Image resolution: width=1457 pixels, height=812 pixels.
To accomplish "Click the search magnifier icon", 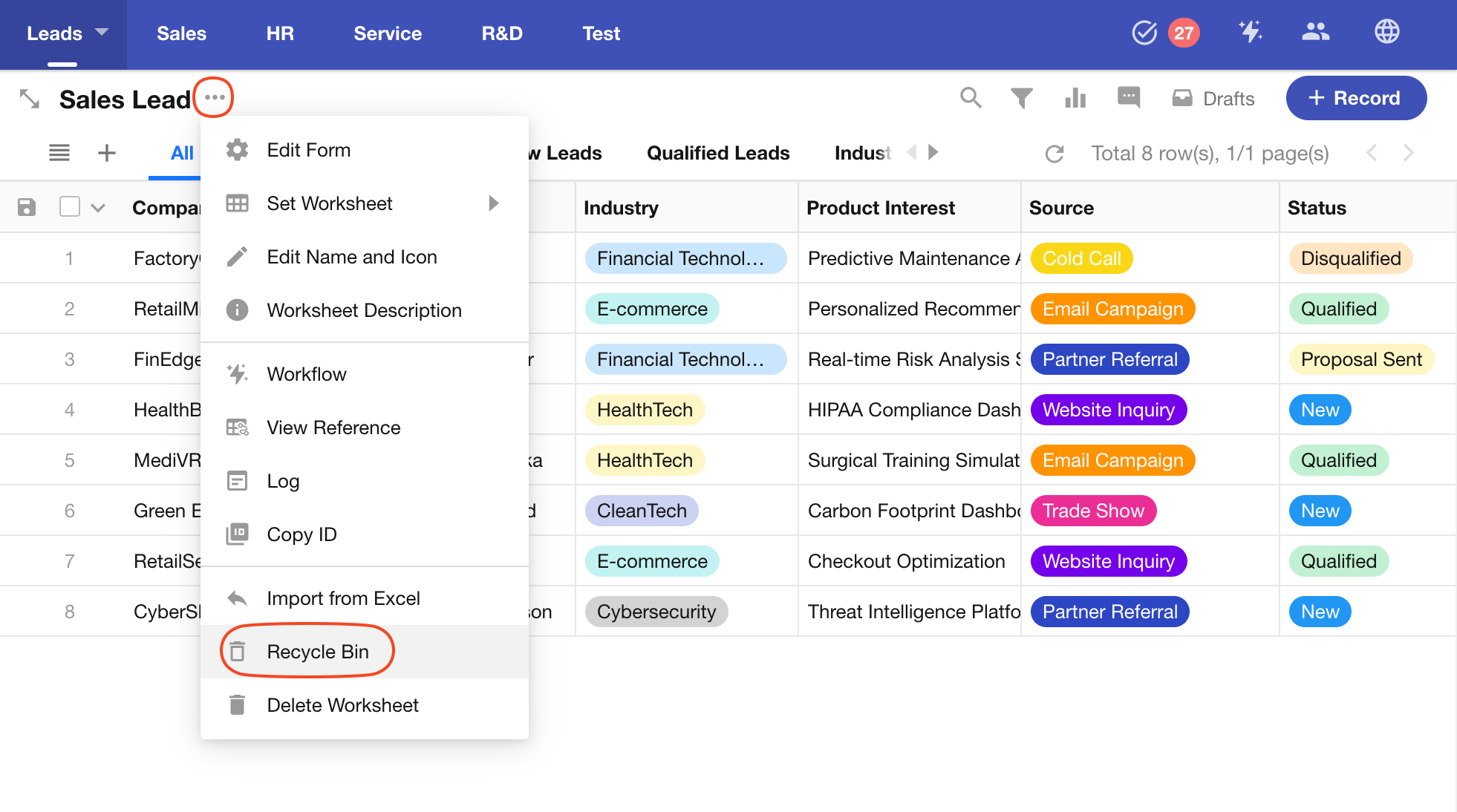I will click(971, 98).
